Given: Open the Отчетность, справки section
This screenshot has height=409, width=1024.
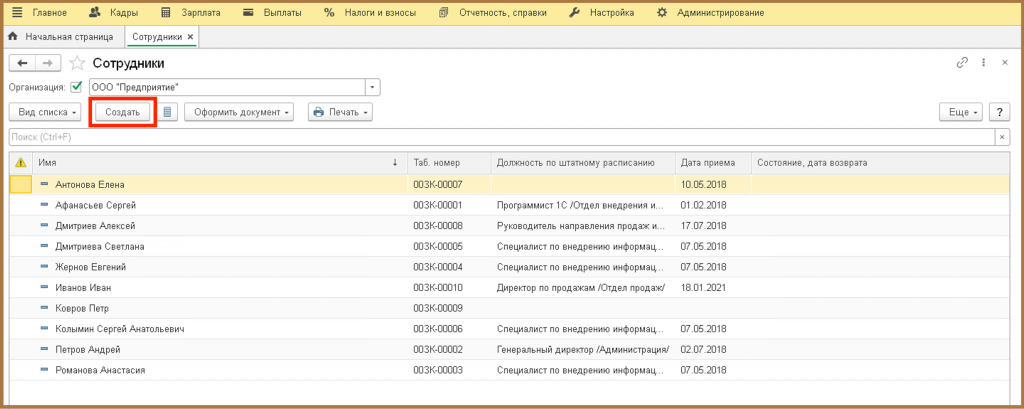Looking at the screenshot, I should [493, 12].
